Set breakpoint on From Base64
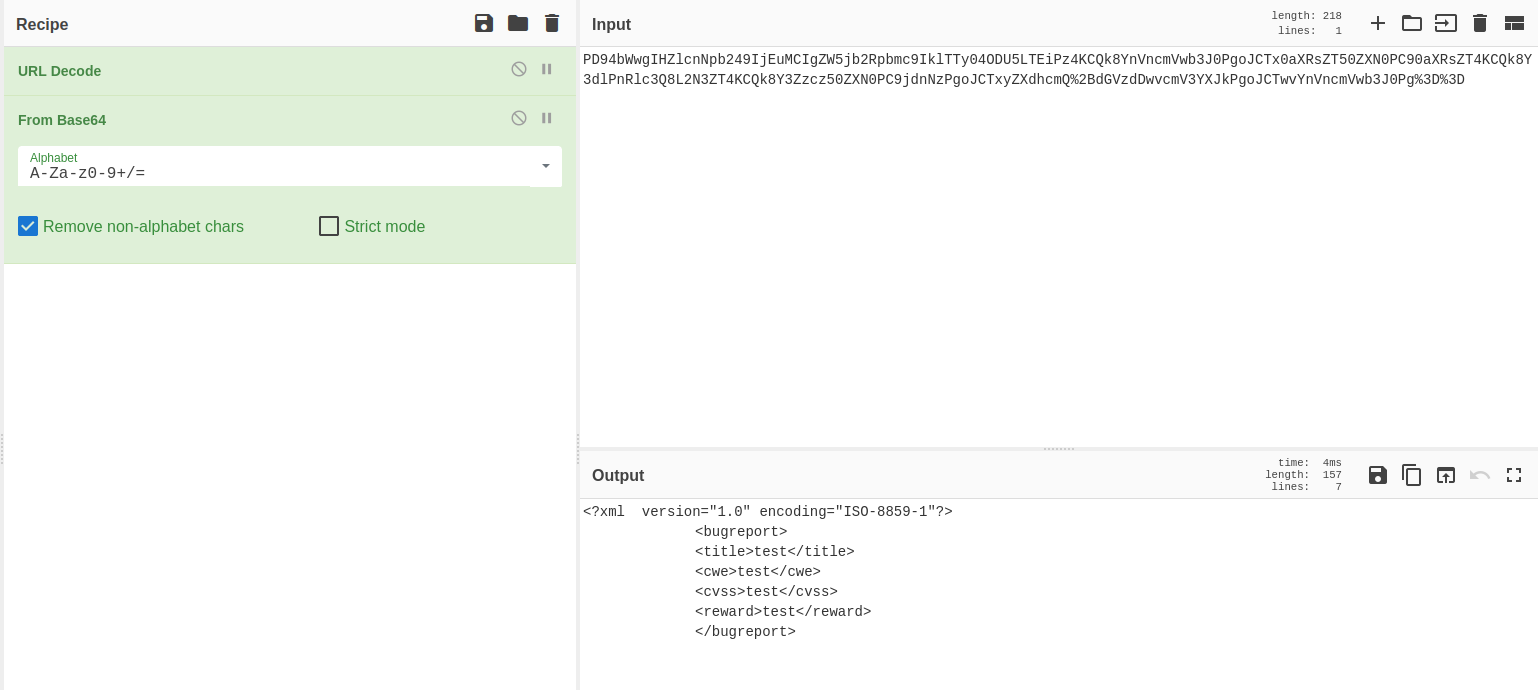 pos(547,118)
